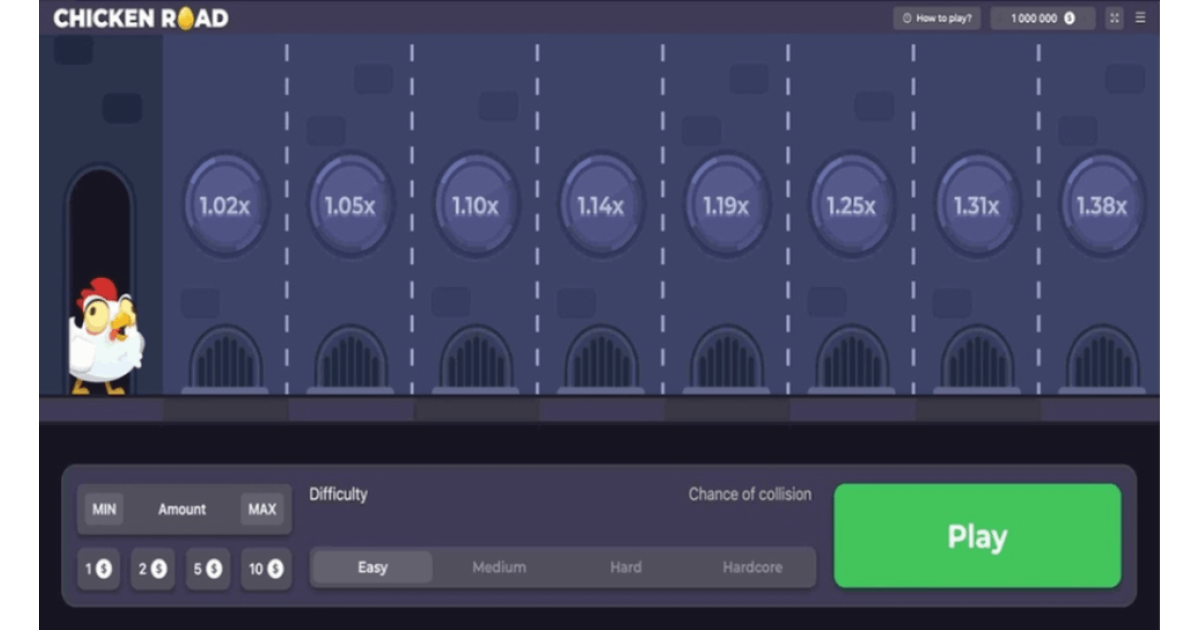Select the 1.19x multiplier manhole
This screenshot has height=630, width=1200.
tap(726, 206)
